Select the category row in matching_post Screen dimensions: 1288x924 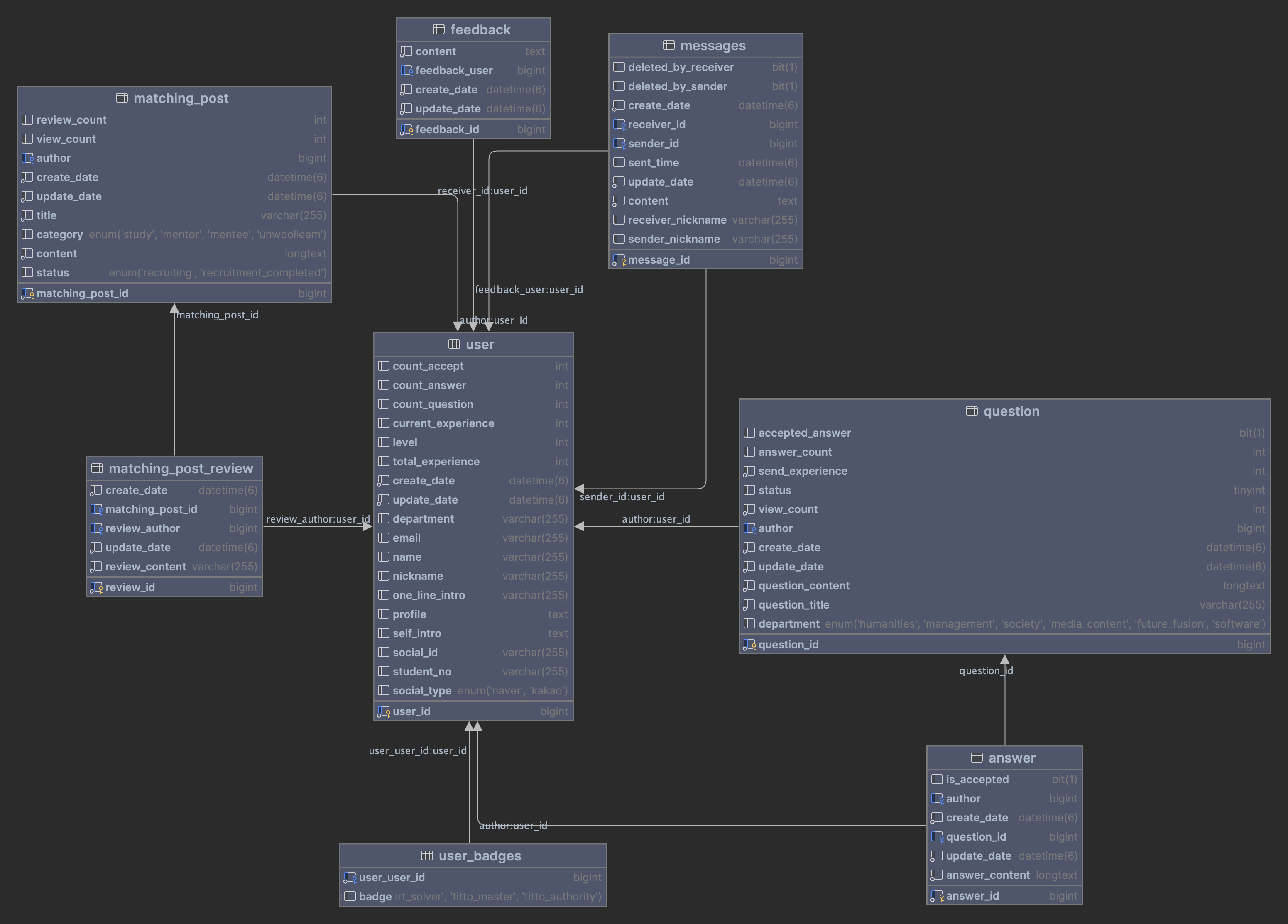tap(174, 235)
